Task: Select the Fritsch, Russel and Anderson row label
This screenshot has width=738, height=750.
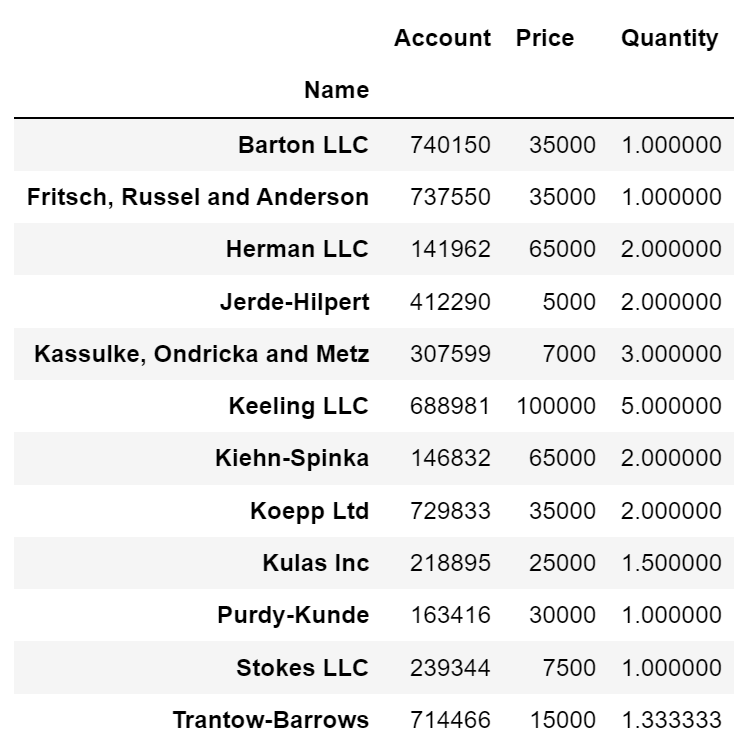Action: [198, 197]
